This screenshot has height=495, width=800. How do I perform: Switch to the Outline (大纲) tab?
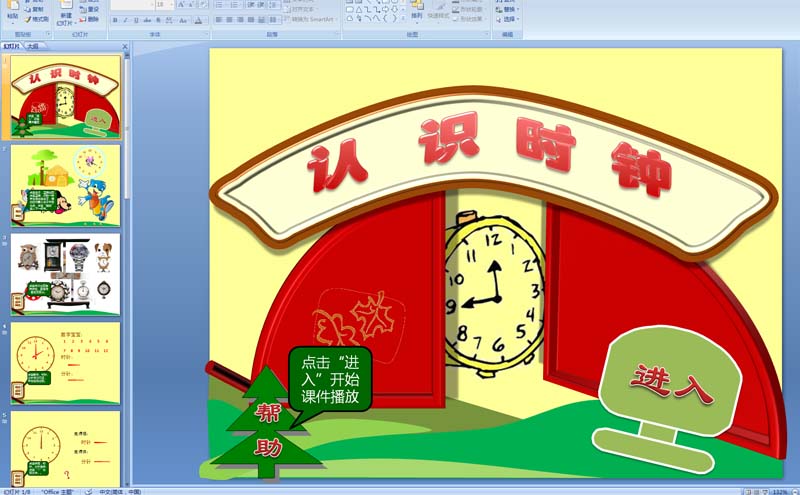[x=33, y=46]
